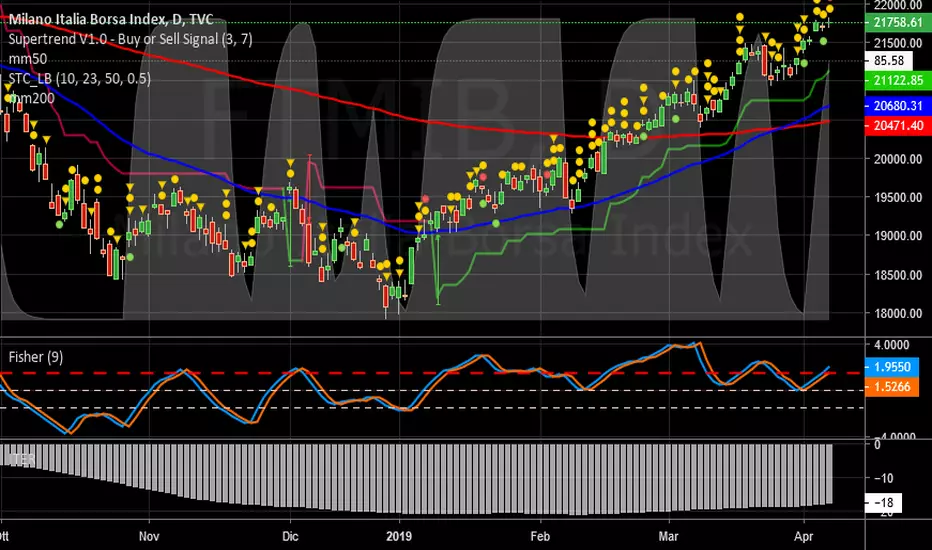Viewport: 932px width, 550px height.
Task: Open the STC_LB indicator label
Action: [x=79, y=78]
